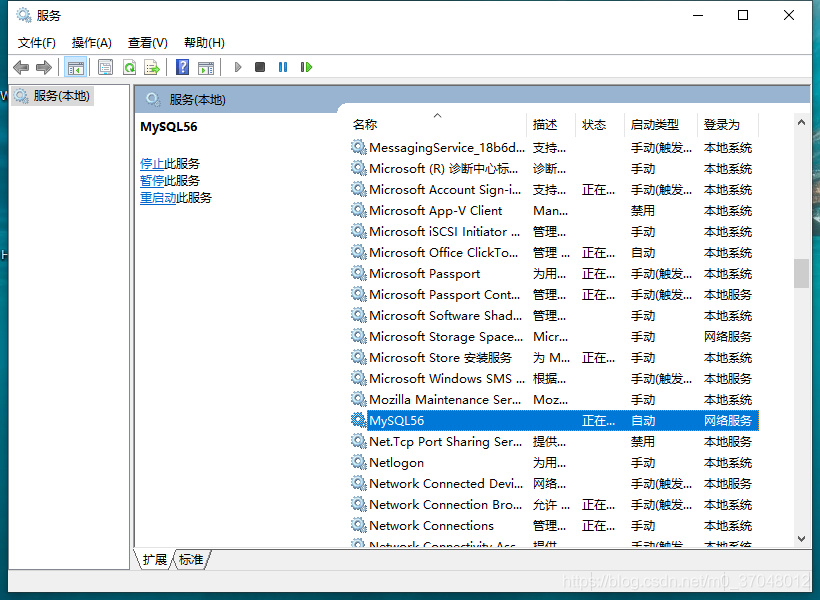This screenshot has height=600, width=820.
Task: Click the Stop service square icon
Action: tap(260, 67)
